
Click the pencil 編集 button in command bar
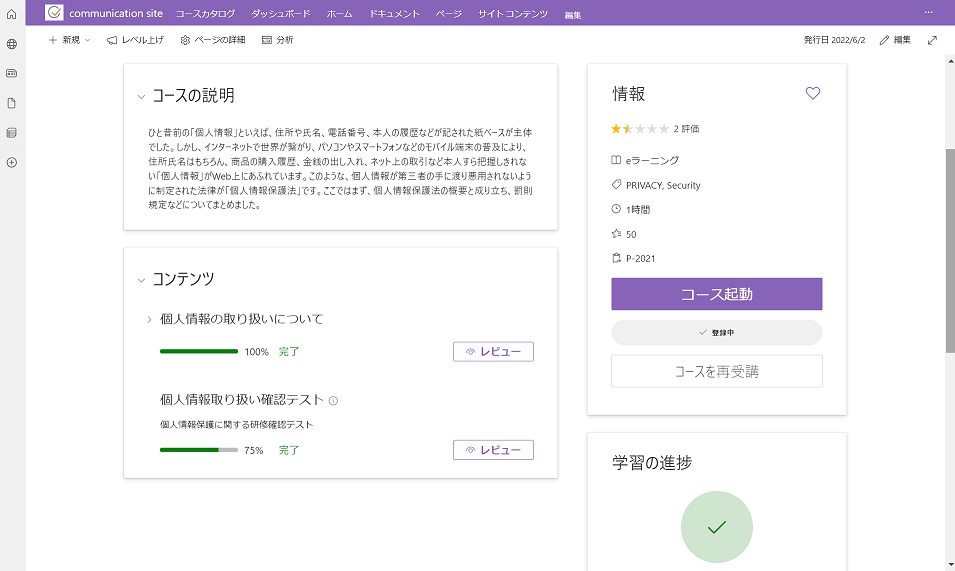[x=895, y=40]
